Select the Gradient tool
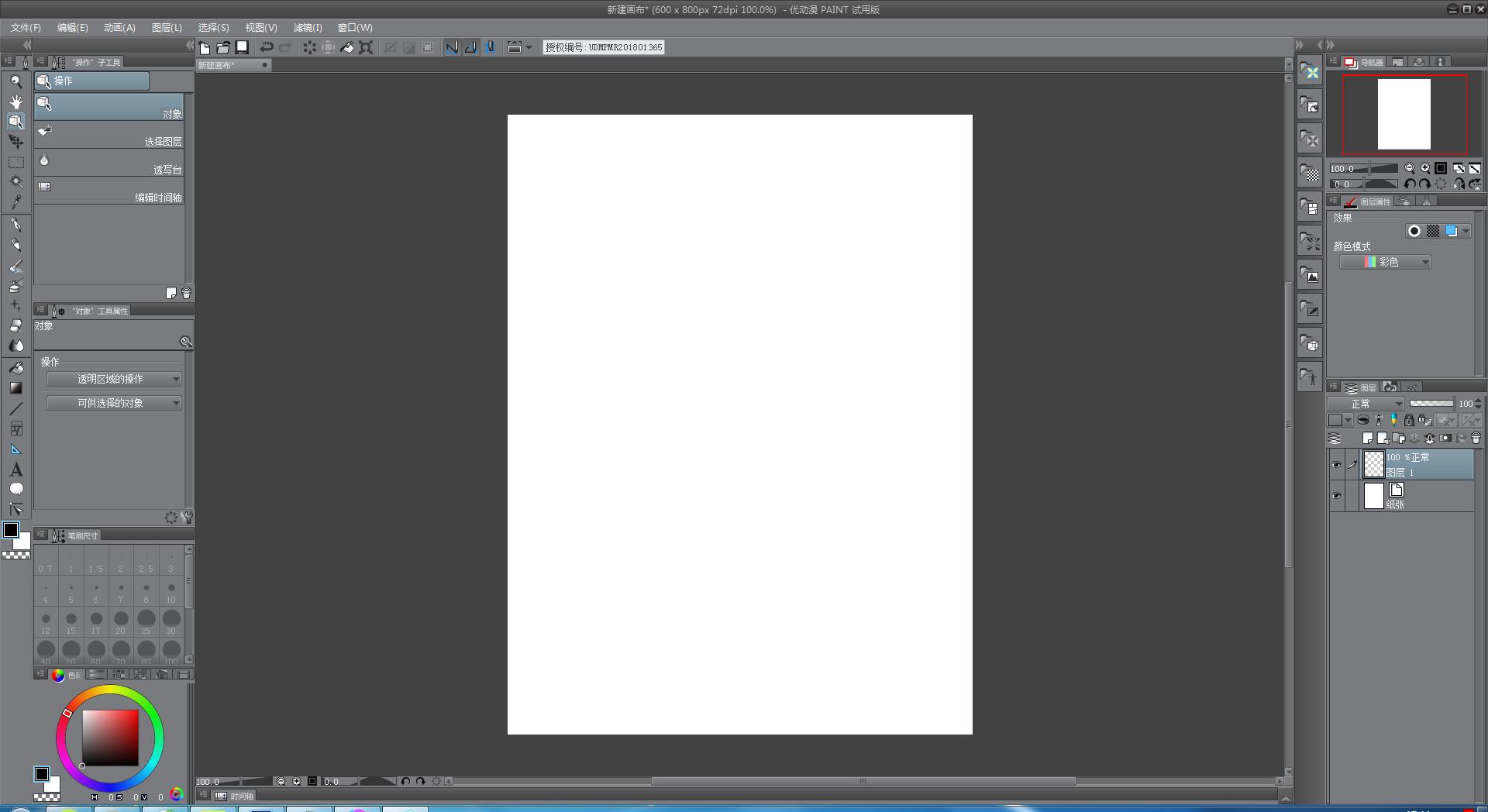 (15, 388)
